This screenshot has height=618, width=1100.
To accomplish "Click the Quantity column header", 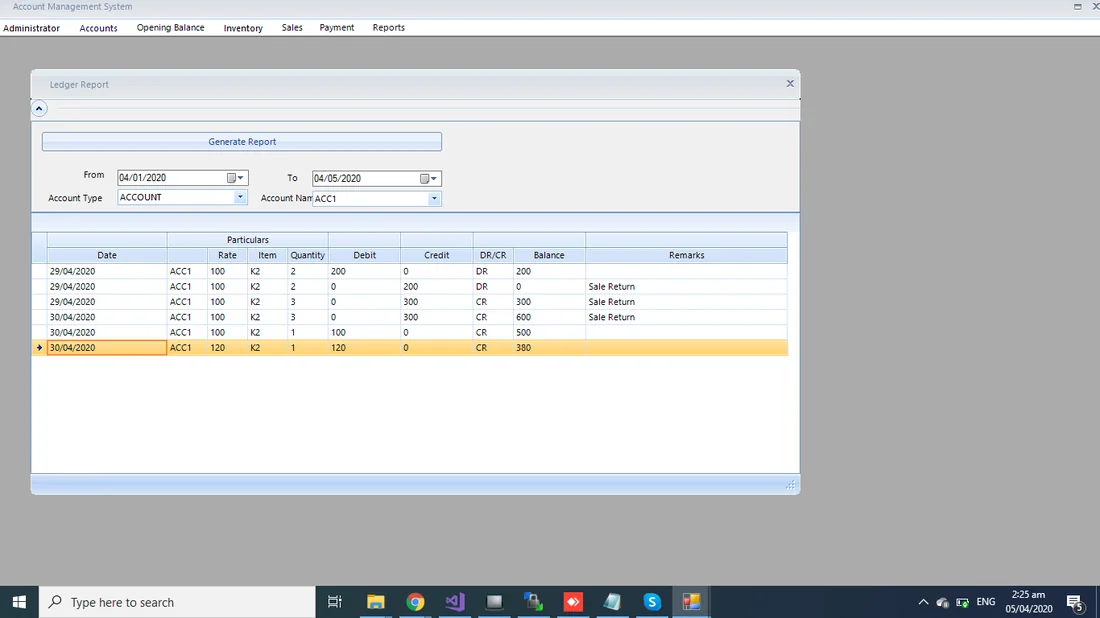I will [307, 255].
